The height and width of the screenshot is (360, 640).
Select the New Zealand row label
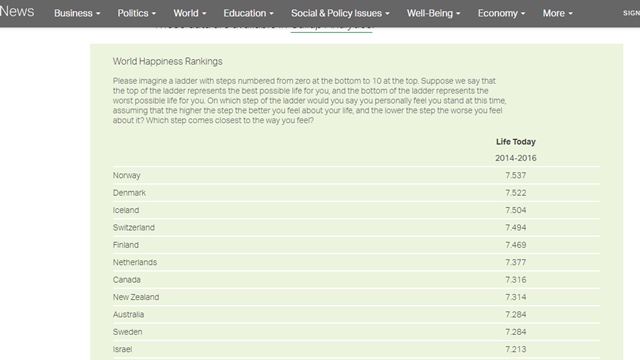136,297
